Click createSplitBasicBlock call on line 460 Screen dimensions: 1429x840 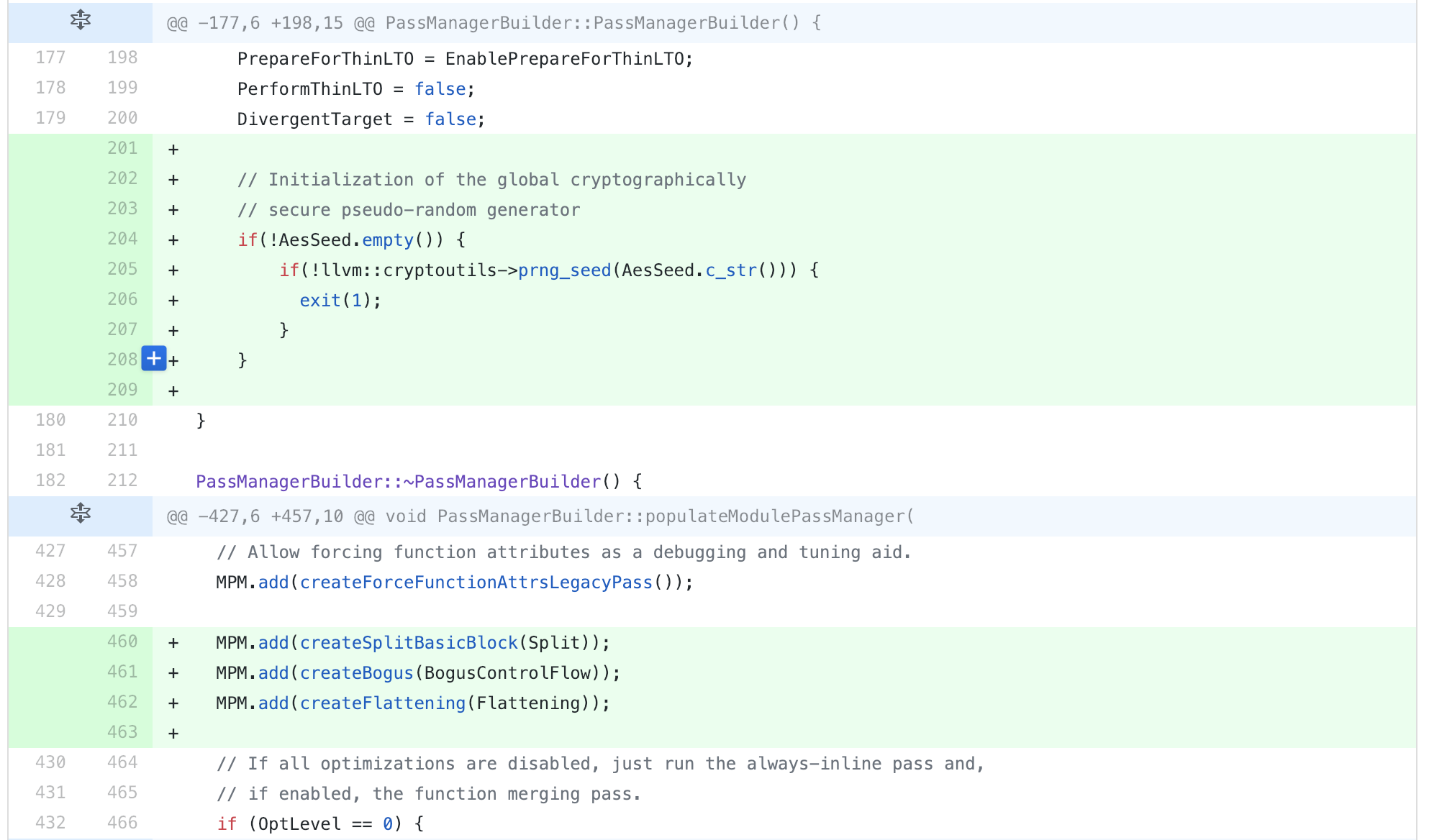coord(409,643)
